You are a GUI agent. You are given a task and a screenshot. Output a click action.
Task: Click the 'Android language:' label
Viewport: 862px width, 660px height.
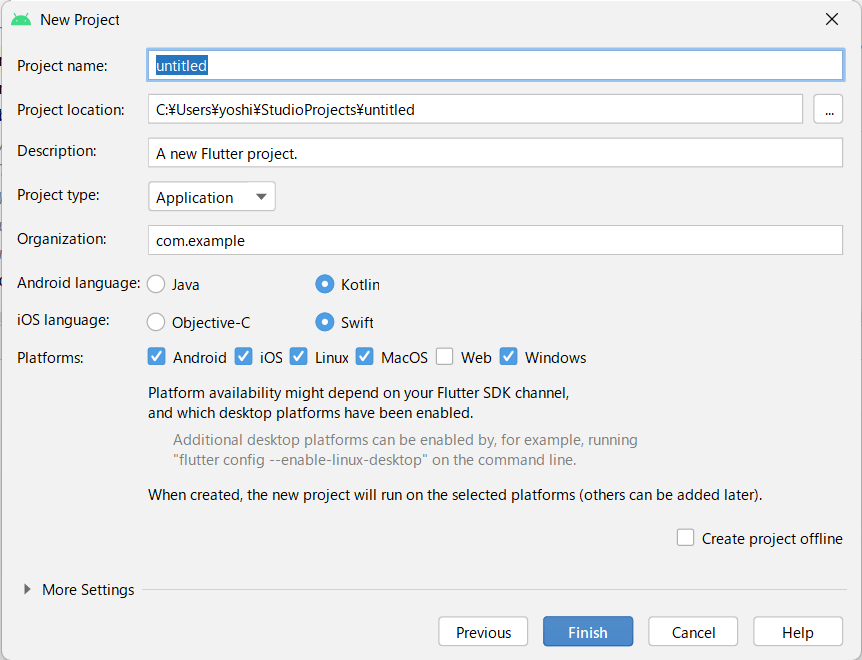pos(79,283)
